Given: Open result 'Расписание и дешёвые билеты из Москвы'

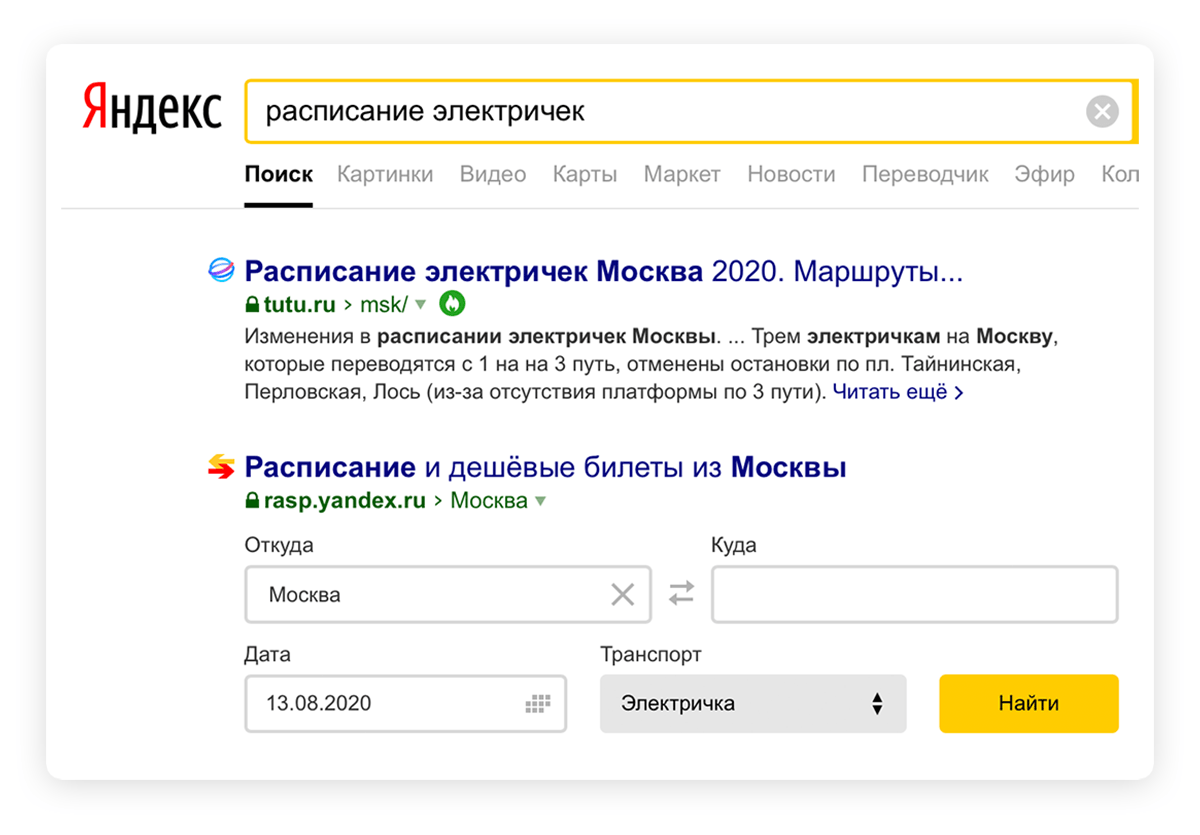Looking at the screenshot, I should 546,467.
